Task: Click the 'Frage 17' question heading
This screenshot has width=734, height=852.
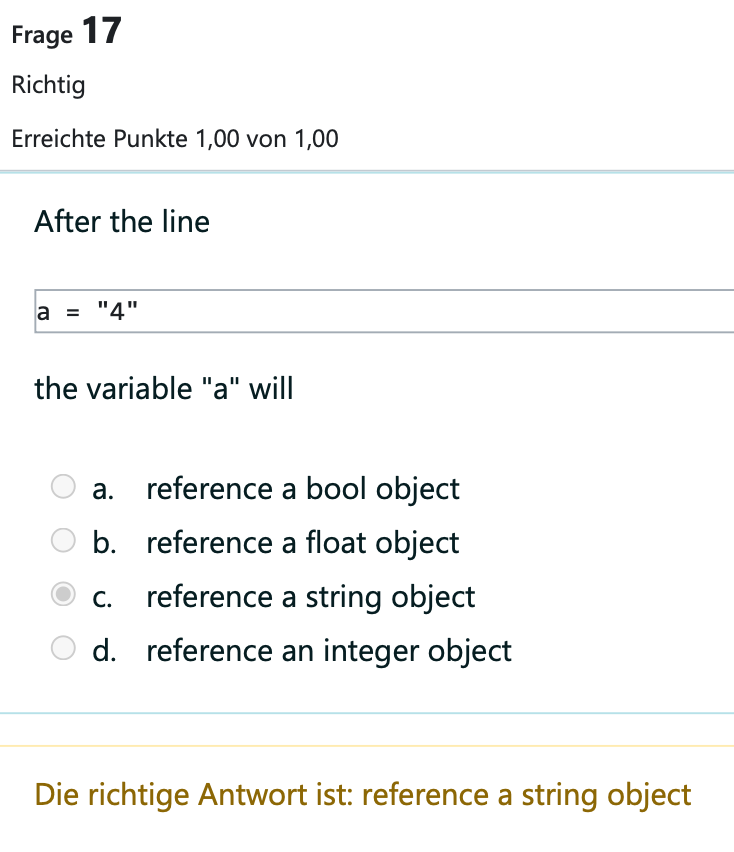Action: 66,33
